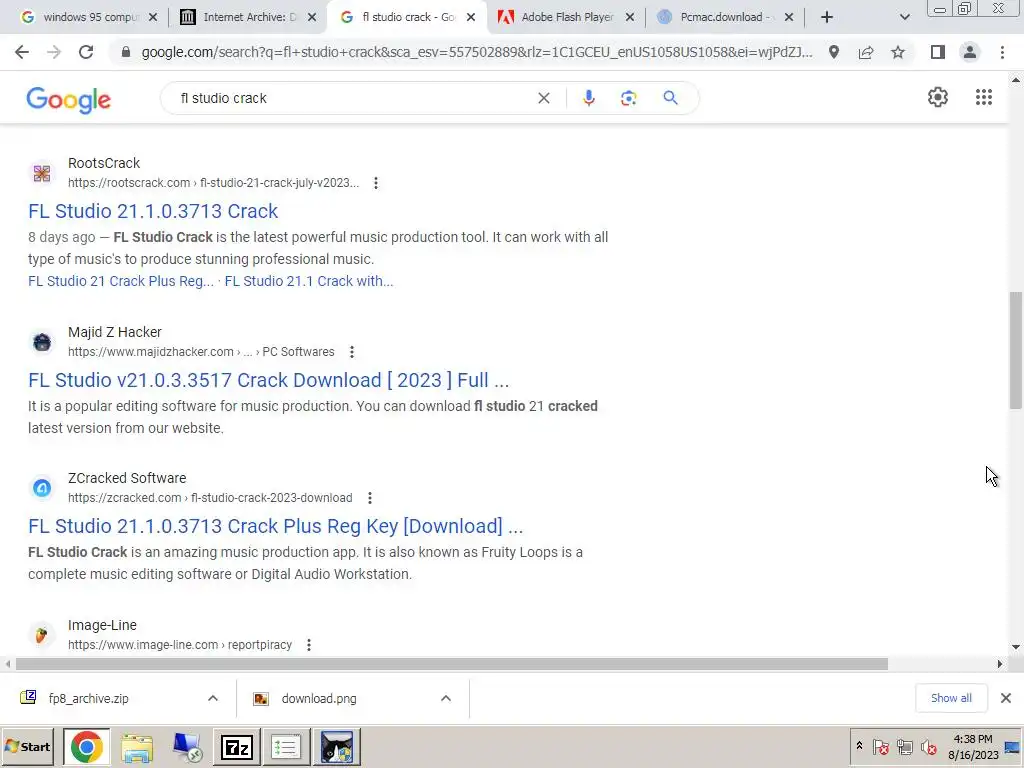The width and height of the screenshot is (1024, 768).
Task: Click the search query input field
Action: pyautogui.click(x=353, y=98)
